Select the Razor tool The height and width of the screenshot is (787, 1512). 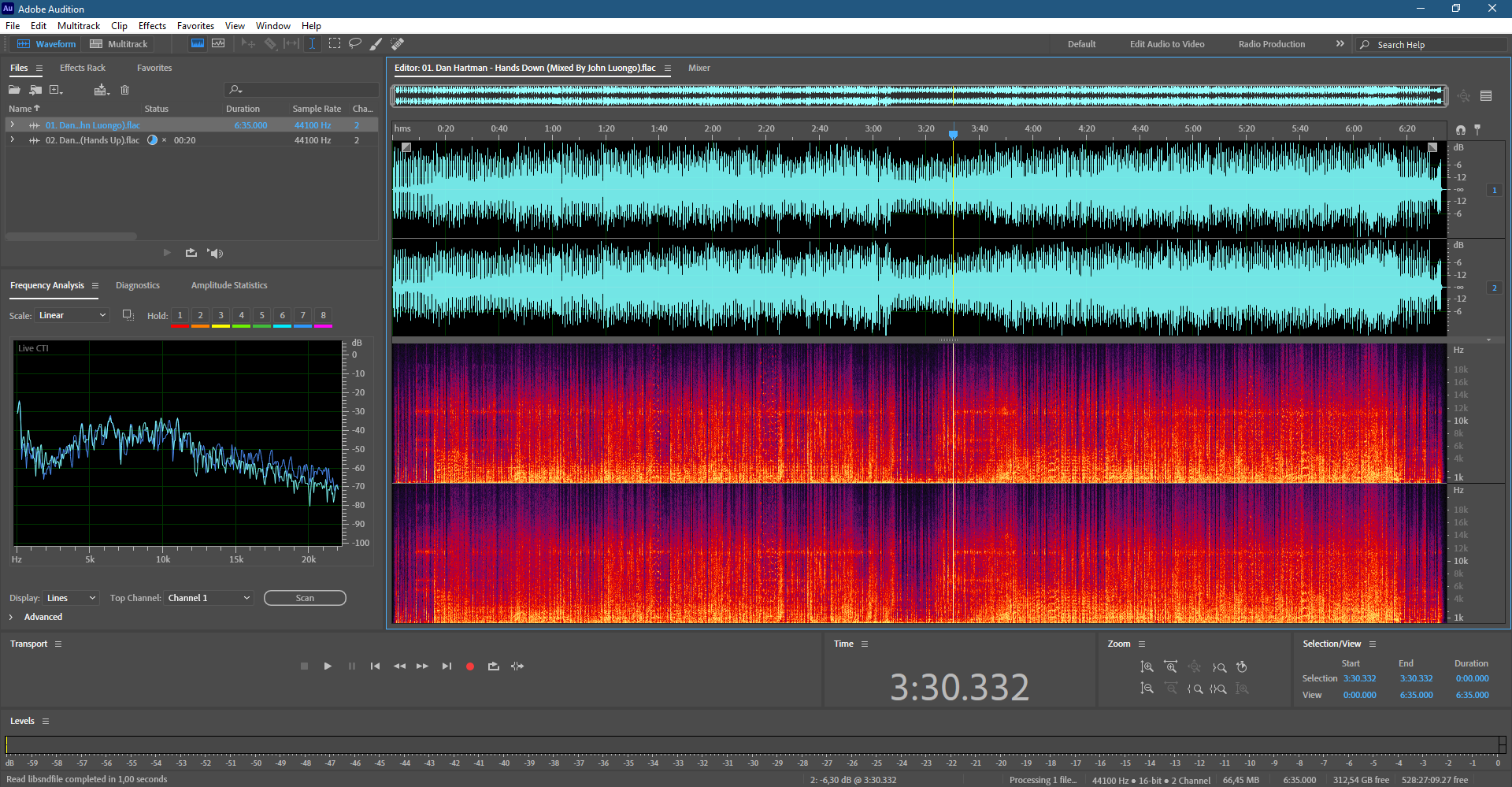click(270, 44)
